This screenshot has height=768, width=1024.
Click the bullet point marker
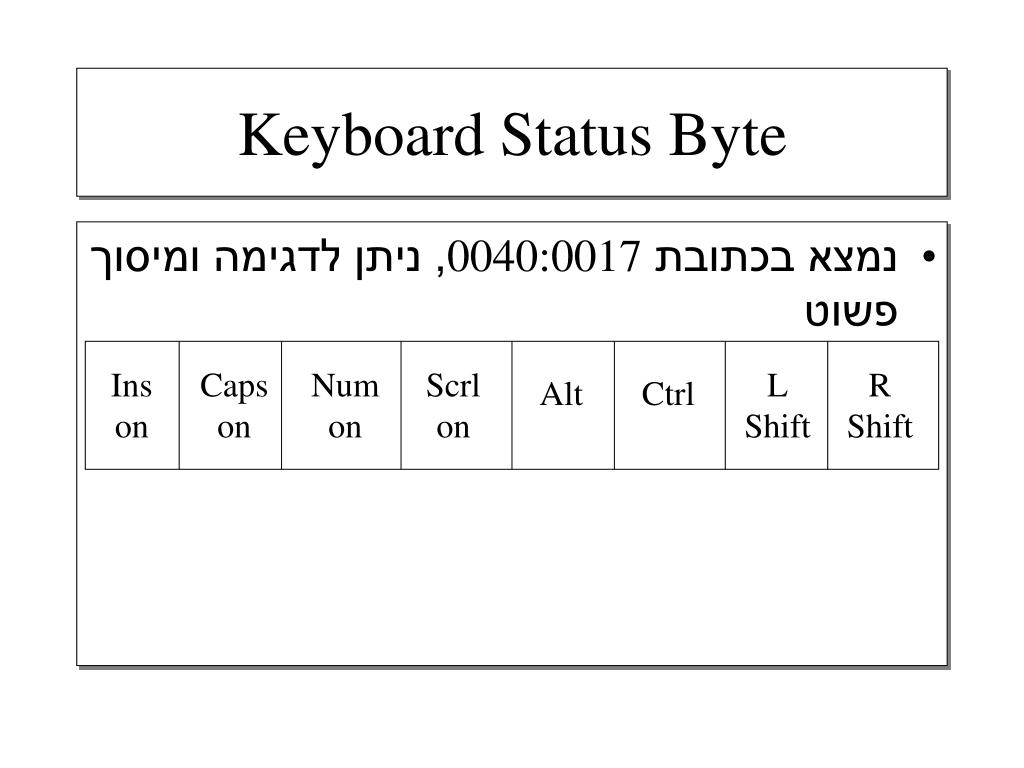(928, 257)
